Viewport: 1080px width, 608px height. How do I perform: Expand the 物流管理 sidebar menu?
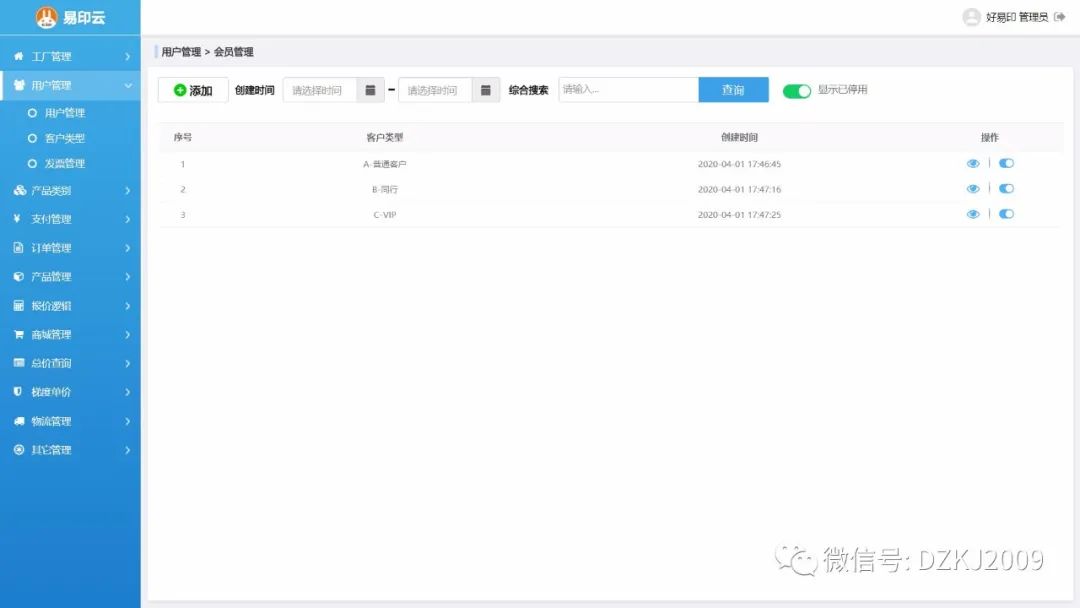point(70,422)
